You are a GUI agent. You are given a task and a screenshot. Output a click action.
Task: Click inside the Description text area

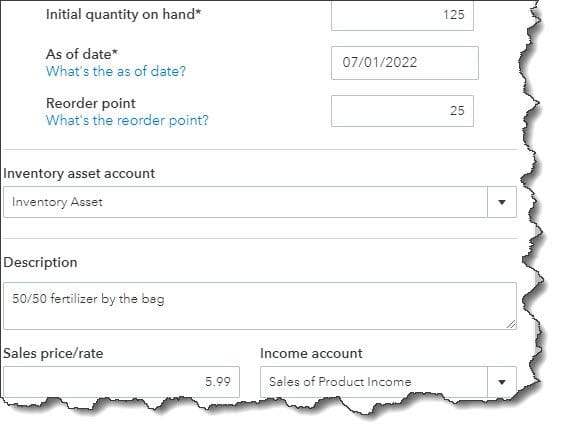(260, 306)
